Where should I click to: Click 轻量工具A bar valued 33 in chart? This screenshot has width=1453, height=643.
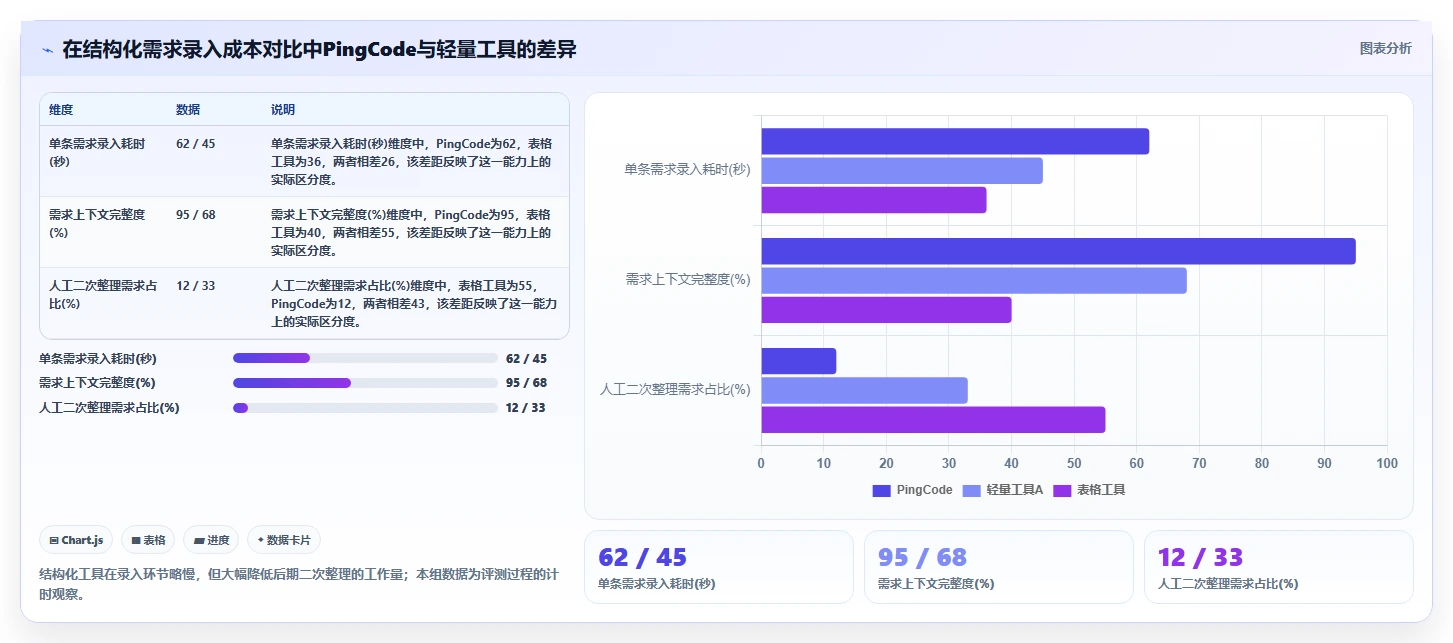point(864,390)
